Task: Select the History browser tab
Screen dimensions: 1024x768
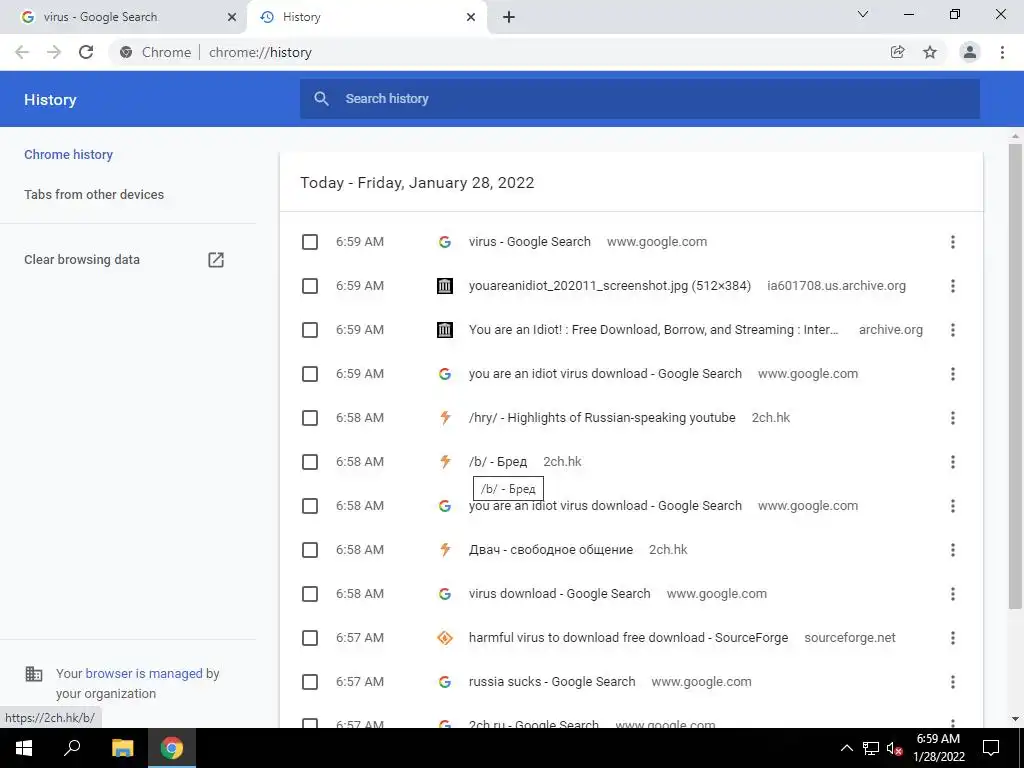Action: click(366, 18)
